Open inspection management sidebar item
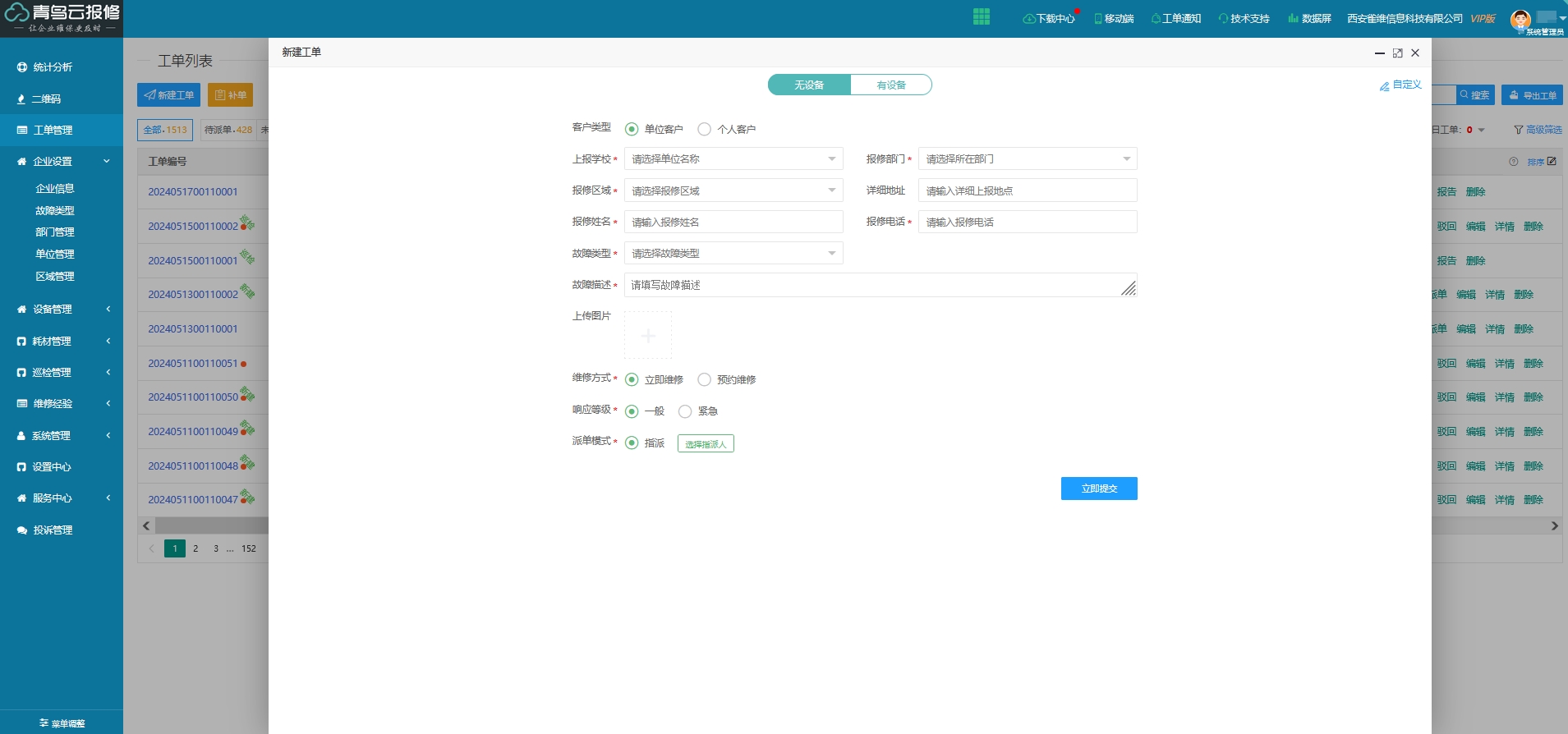 (51, 372)
